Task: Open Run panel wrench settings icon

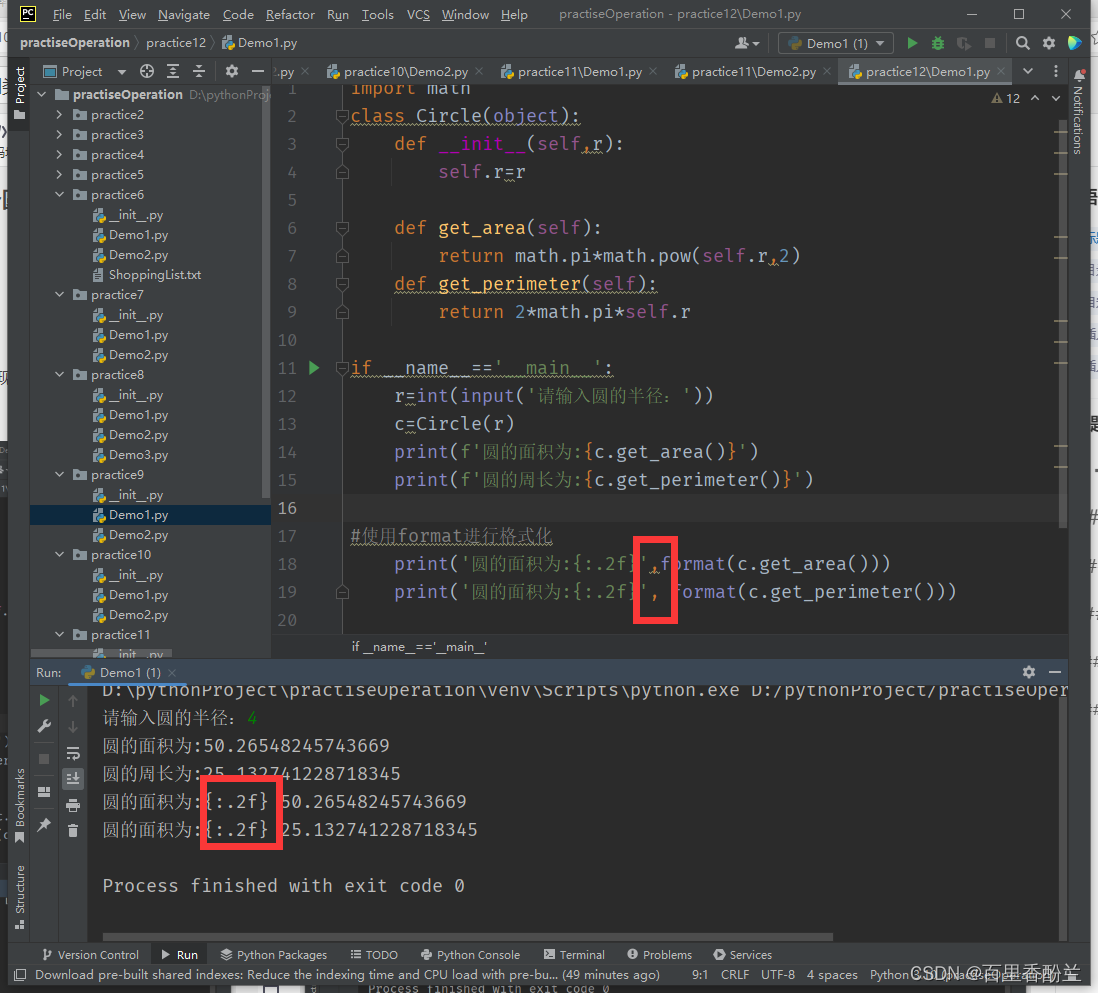Action: coord(44,726)
